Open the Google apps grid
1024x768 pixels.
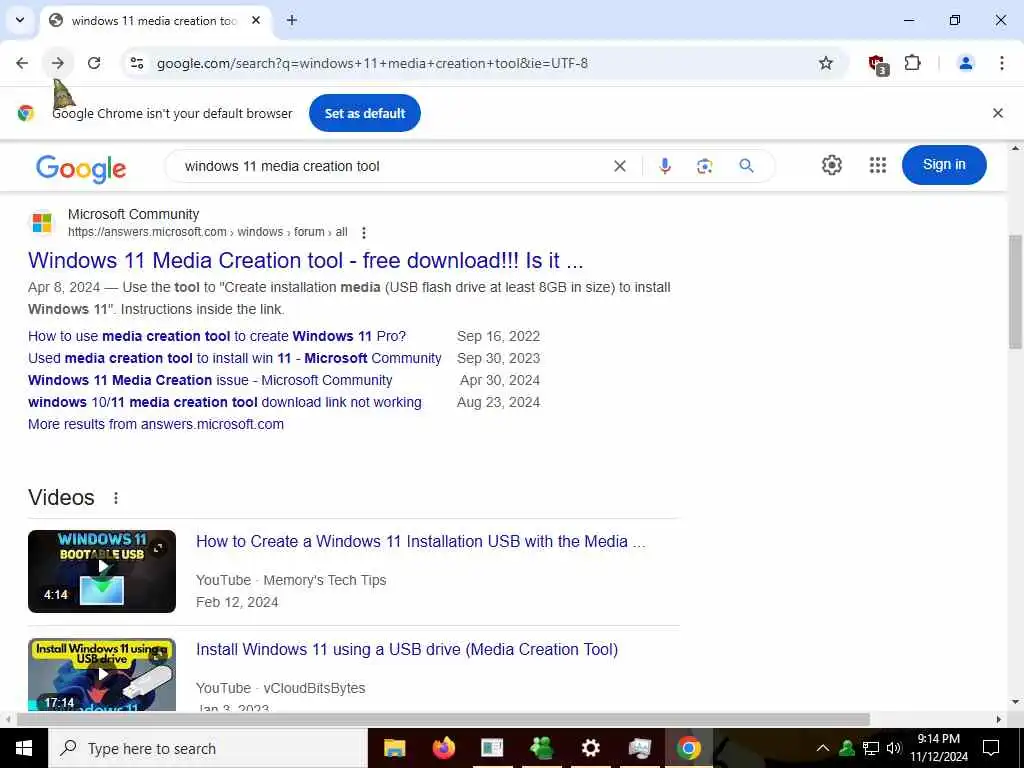pyautogui.click(x=878, y=165)
